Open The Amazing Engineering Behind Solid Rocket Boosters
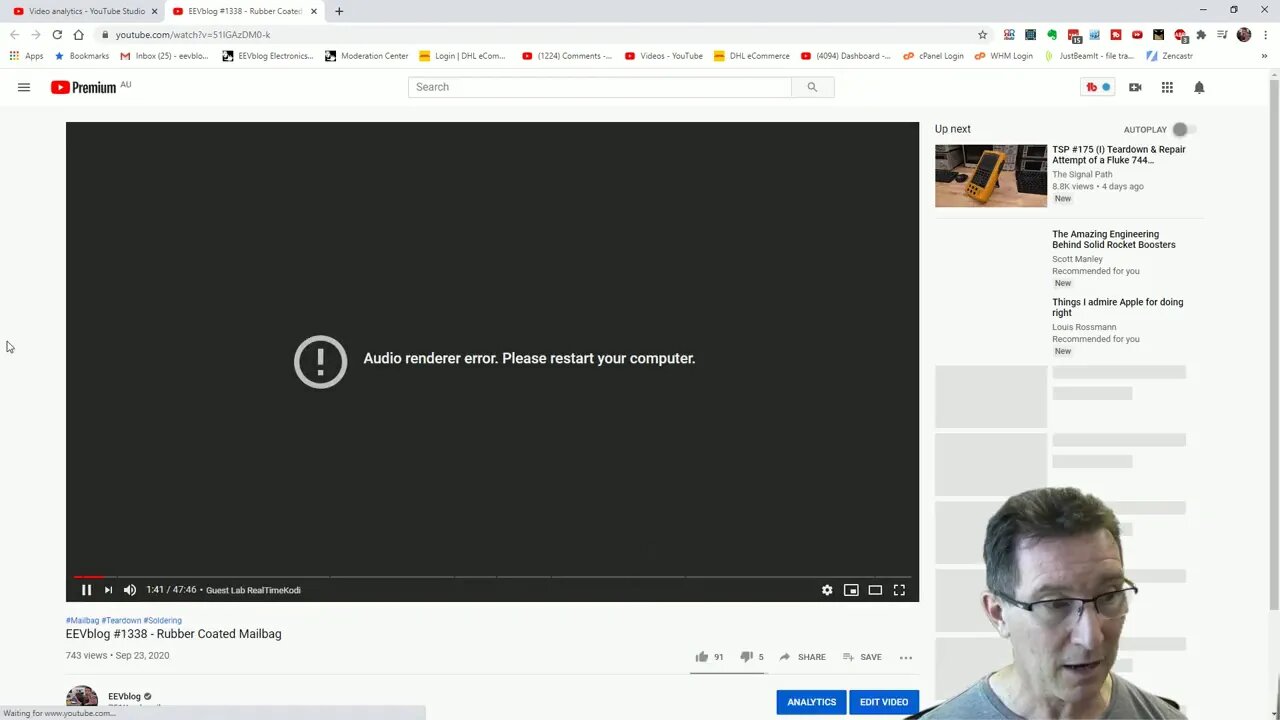 tap(1113, 239)
